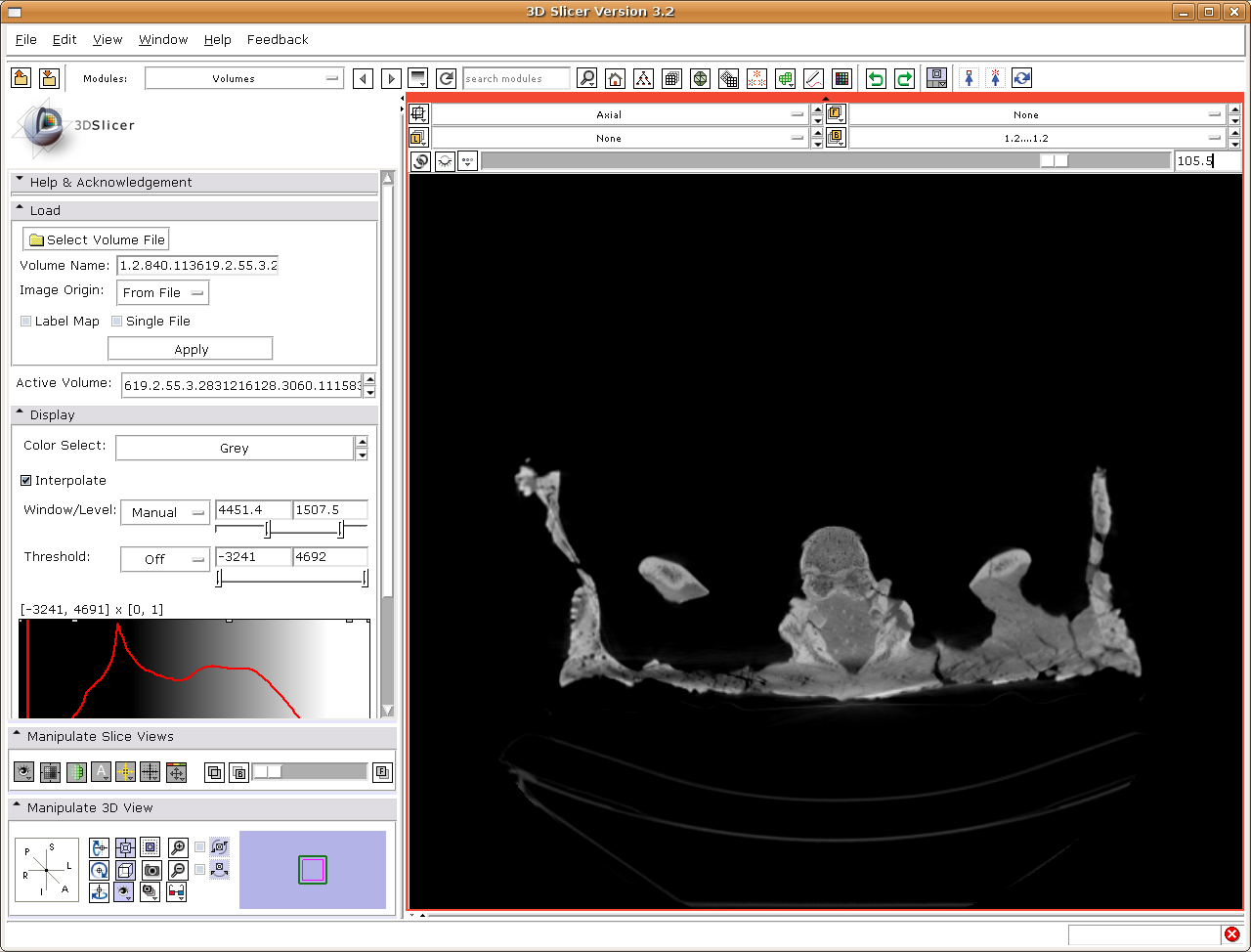The width and height of the screenshot is (1251, 952).
Task: Collapse the Load panel
Action: (194, 210)
